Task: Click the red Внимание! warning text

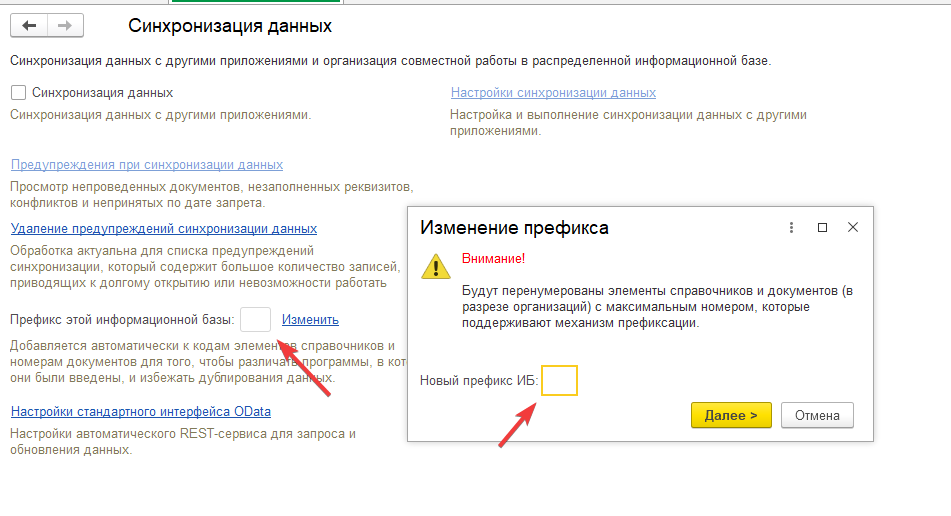Action: [493, 259]
